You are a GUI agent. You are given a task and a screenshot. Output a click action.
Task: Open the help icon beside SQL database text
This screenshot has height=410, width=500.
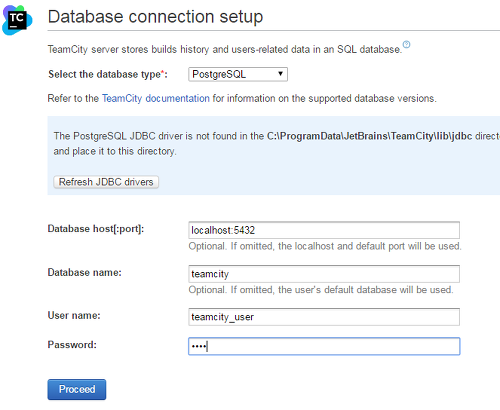[x=406, y=44]
